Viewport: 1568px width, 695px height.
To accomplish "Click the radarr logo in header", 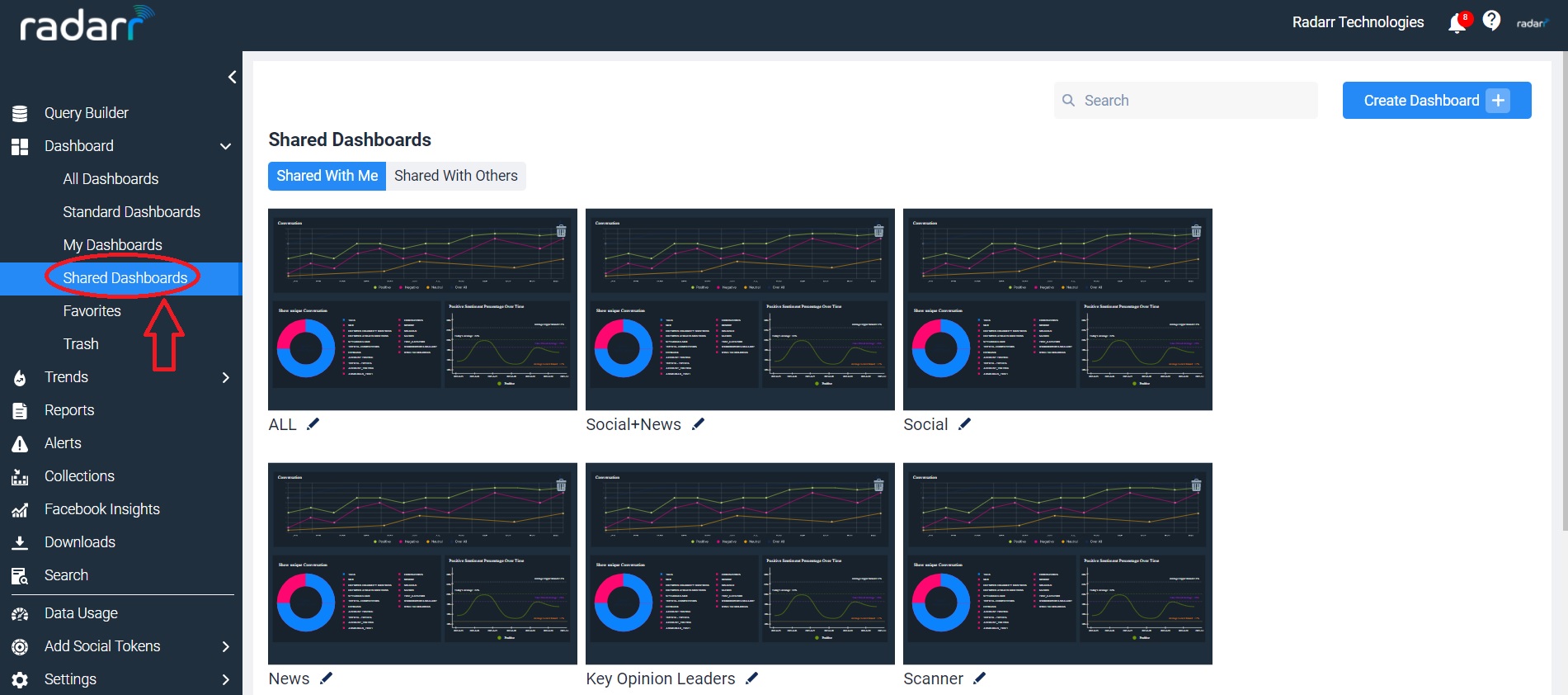I will click(87, 25).
